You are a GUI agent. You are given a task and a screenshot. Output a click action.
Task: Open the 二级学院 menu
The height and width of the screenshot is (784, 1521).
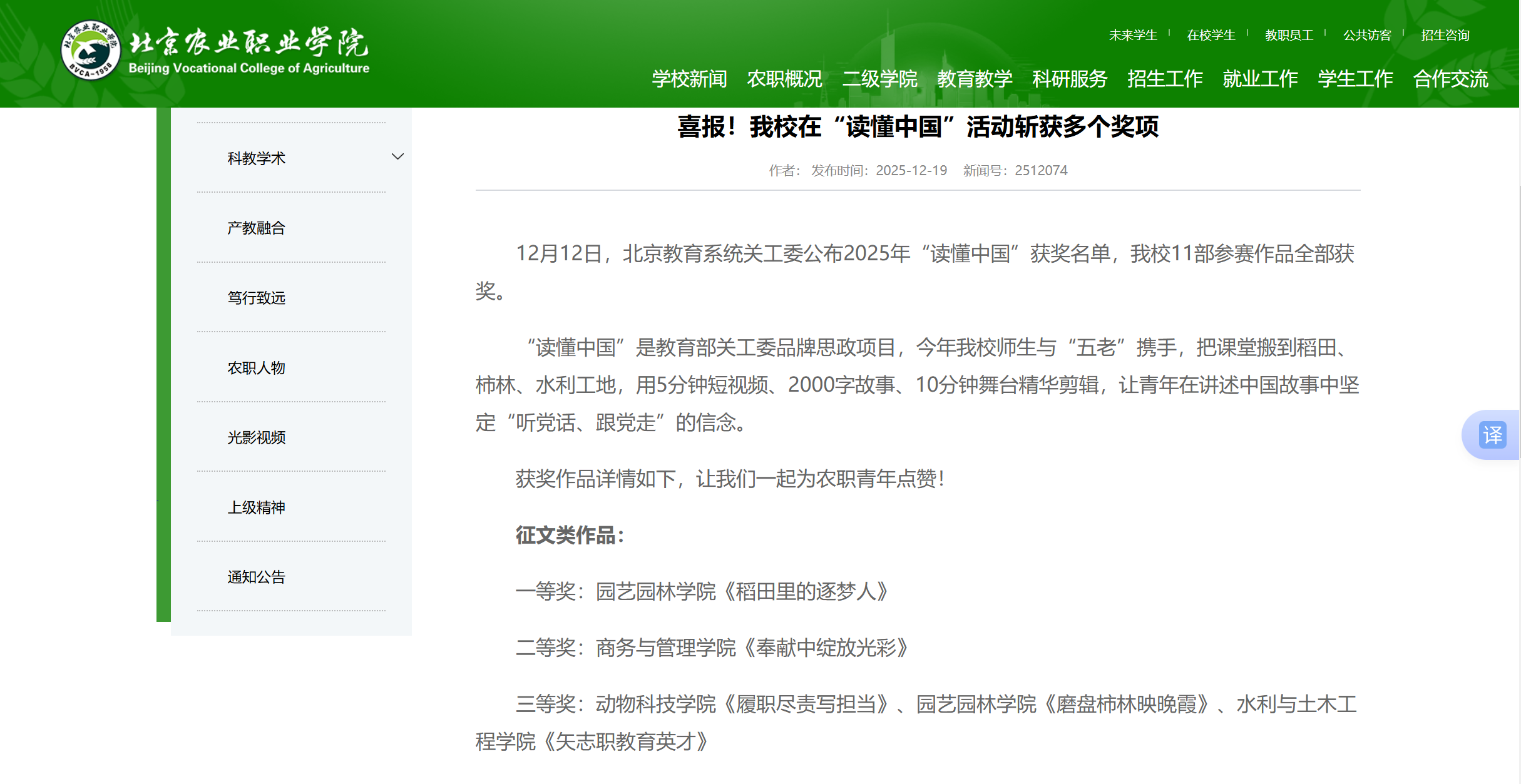click(881, 79)
